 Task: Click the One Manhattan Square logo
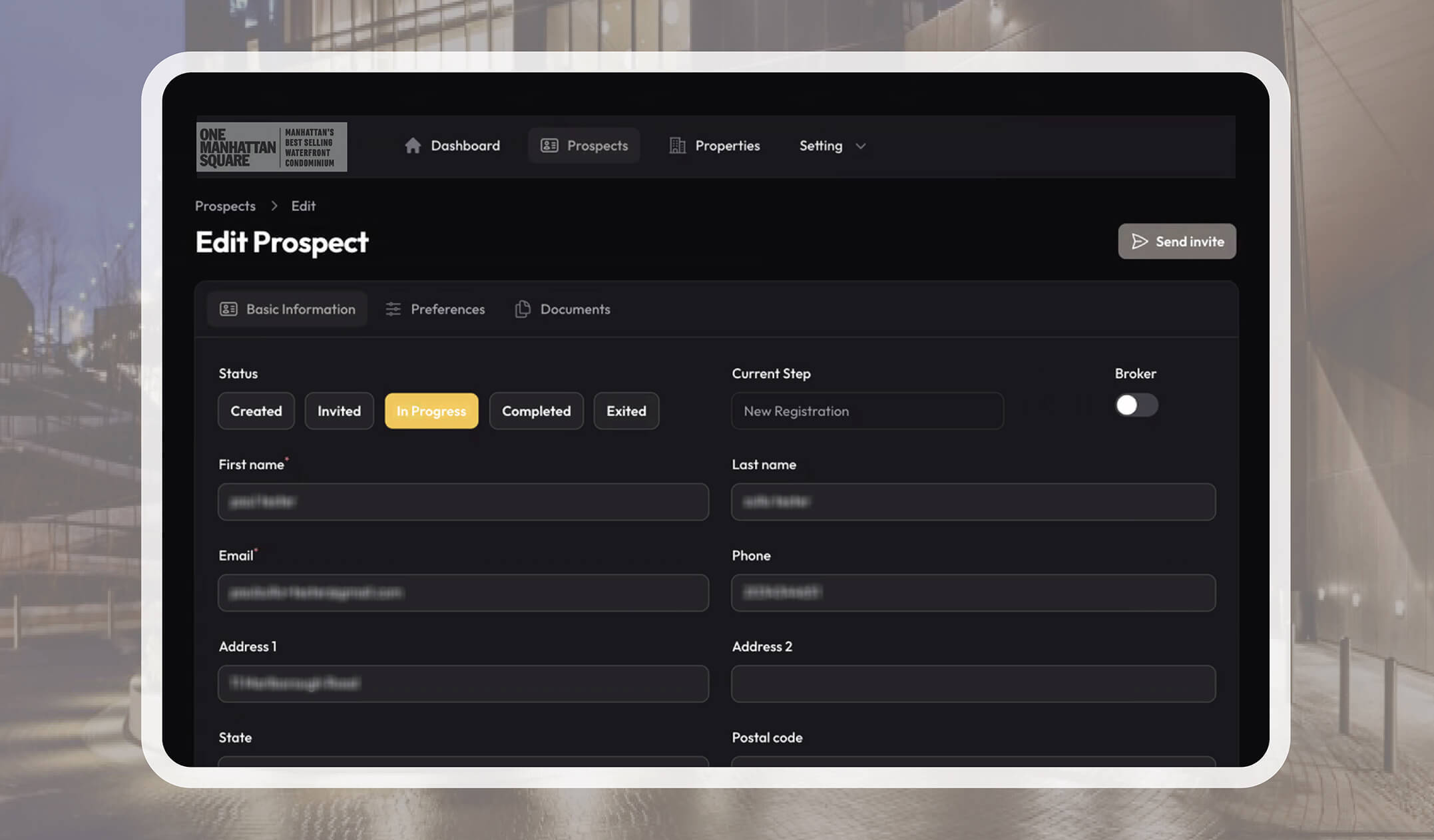point(272,147)
